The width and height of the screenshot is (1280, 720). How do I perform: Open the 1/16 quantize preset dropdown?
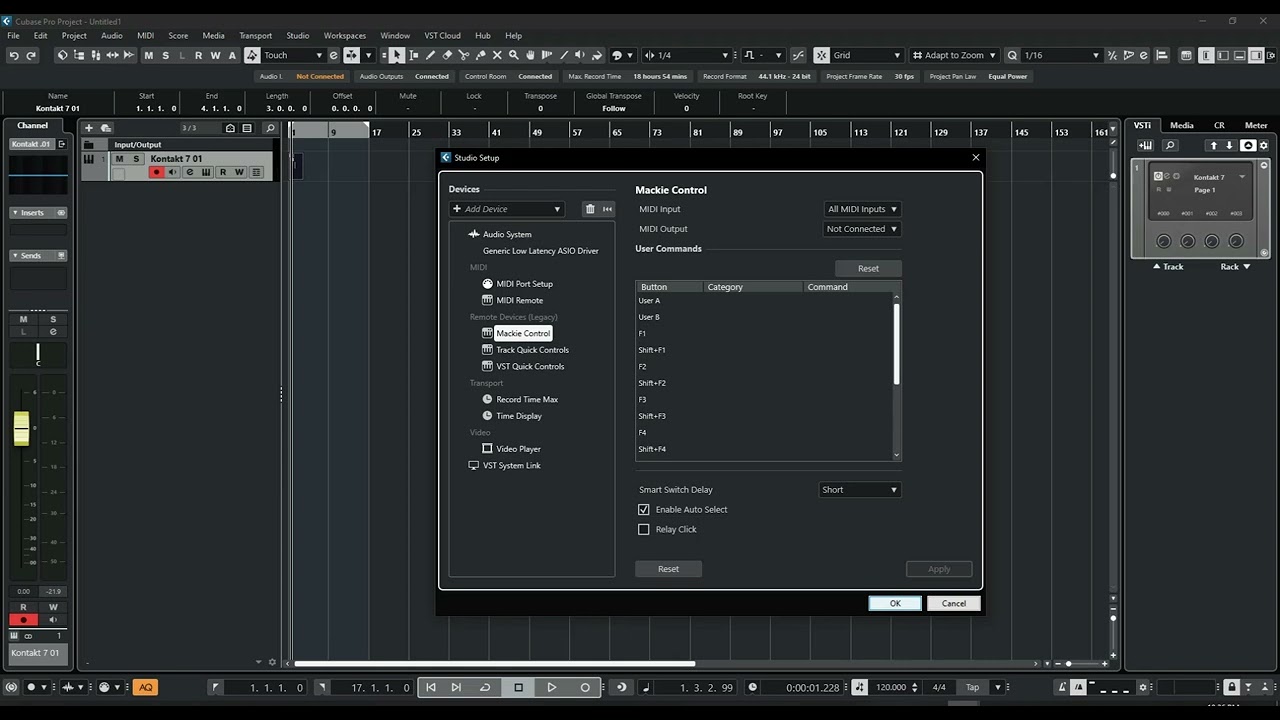(1061, 55)
